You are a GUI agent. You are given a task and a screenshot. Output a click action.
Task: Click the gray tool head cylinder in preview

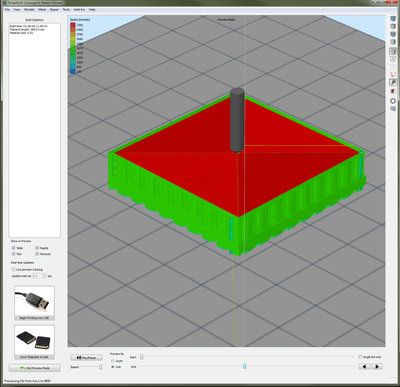pyautogui.click(x=237, y=120)
